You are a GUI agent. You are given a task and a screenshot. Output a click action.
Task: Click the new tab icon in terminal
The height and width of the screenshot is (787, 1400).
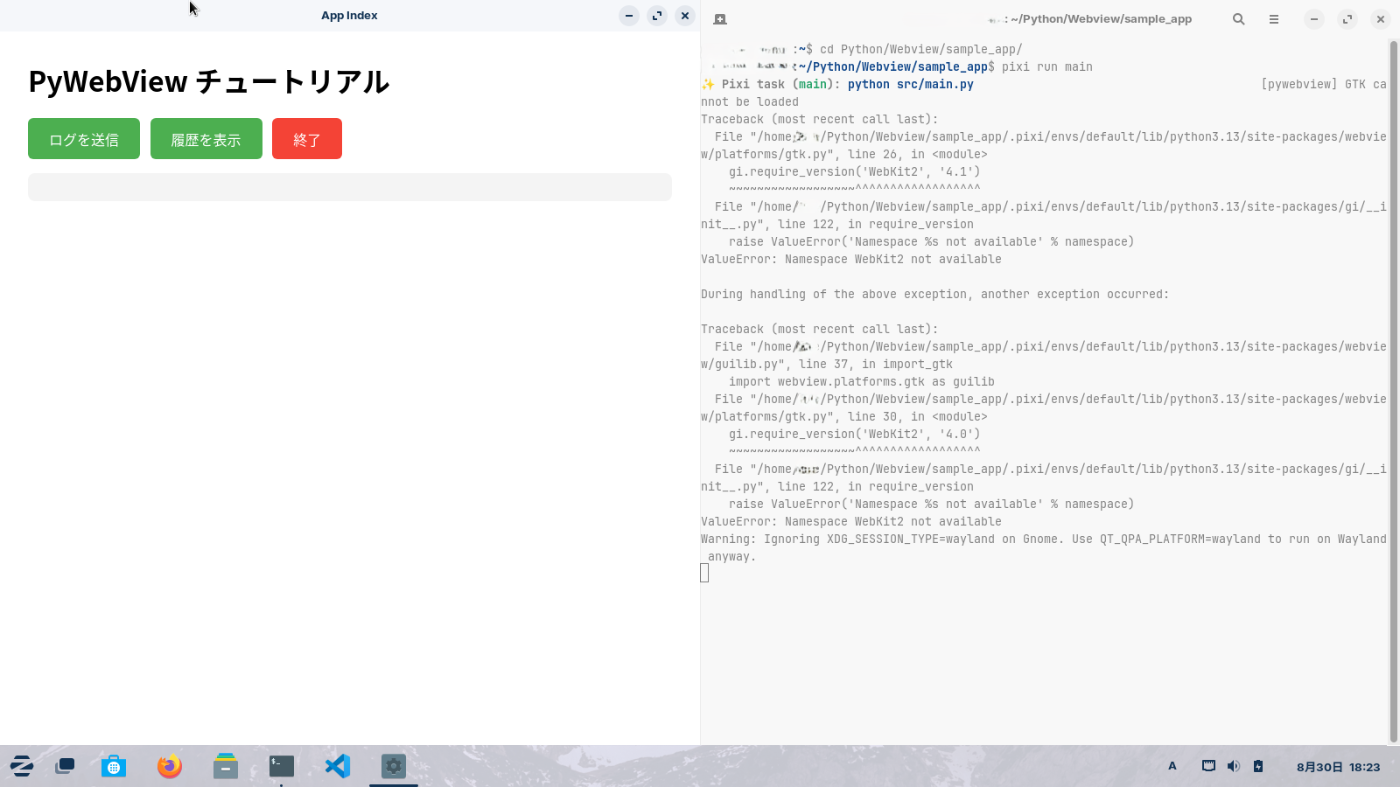[x=720, y=19]
